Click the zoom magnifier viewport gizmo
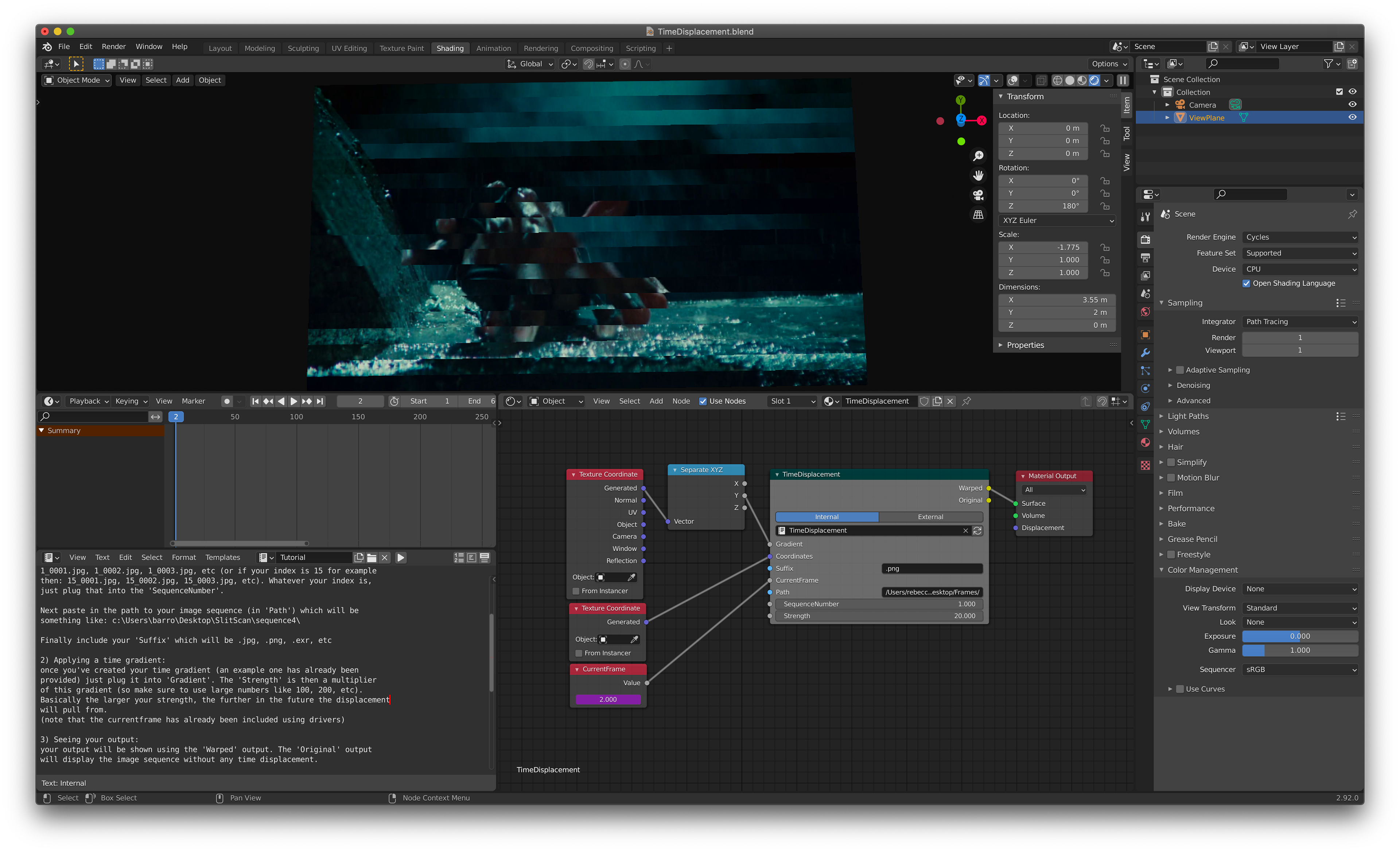Screen dimensions: 1400x852 tap(978, 156)
